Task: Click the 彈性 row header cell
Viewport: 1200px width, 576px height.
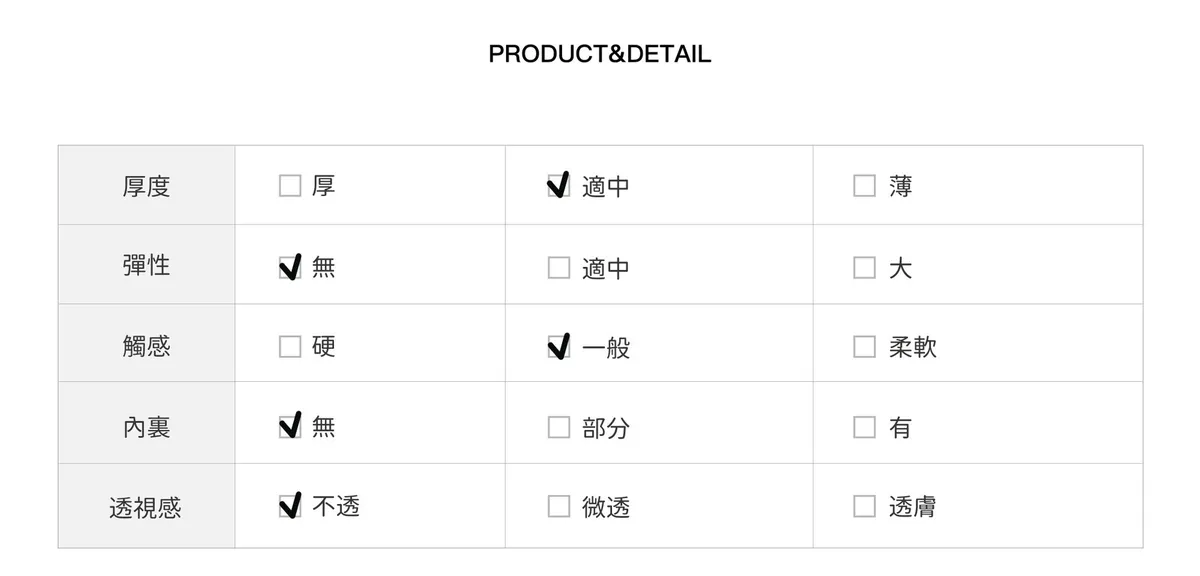Action: tap(146, 265)
